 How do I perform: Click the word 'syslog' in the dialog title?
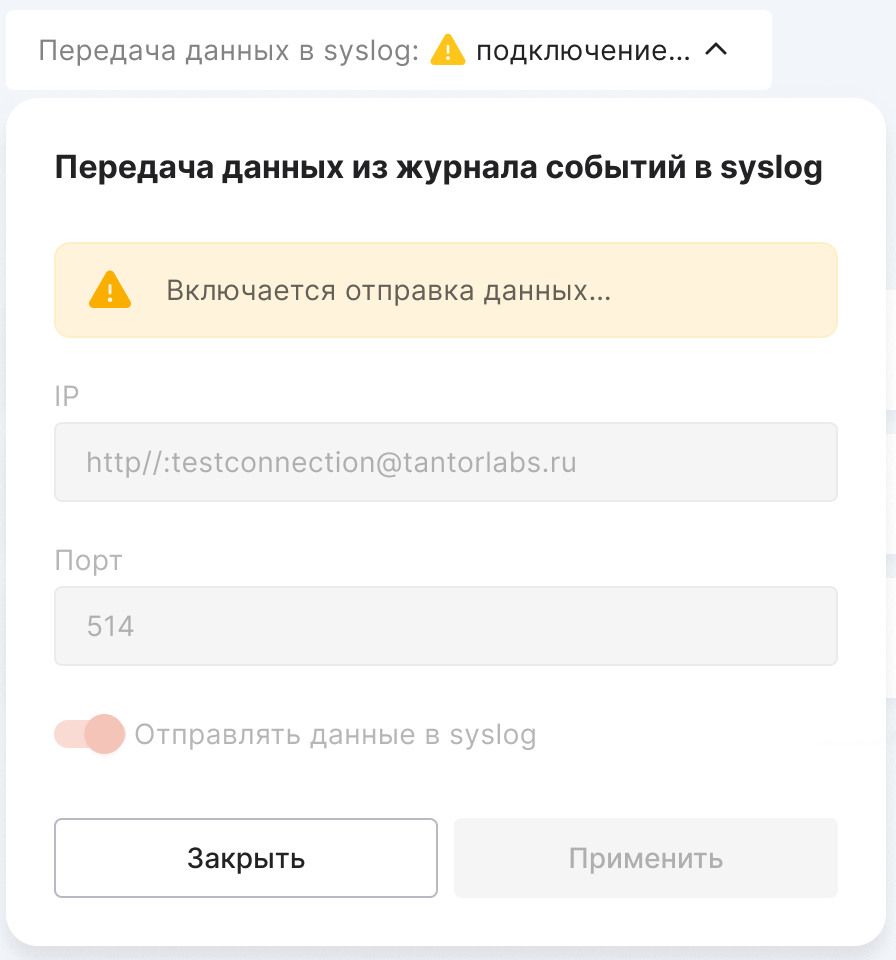coord(771,168)
